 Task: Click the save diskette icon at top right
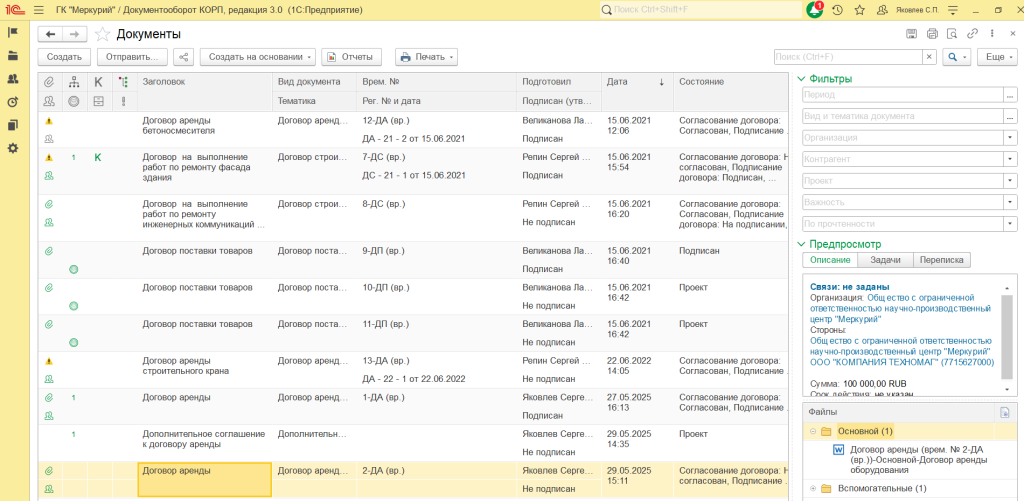pyautogui.click(x=912, y=34)
